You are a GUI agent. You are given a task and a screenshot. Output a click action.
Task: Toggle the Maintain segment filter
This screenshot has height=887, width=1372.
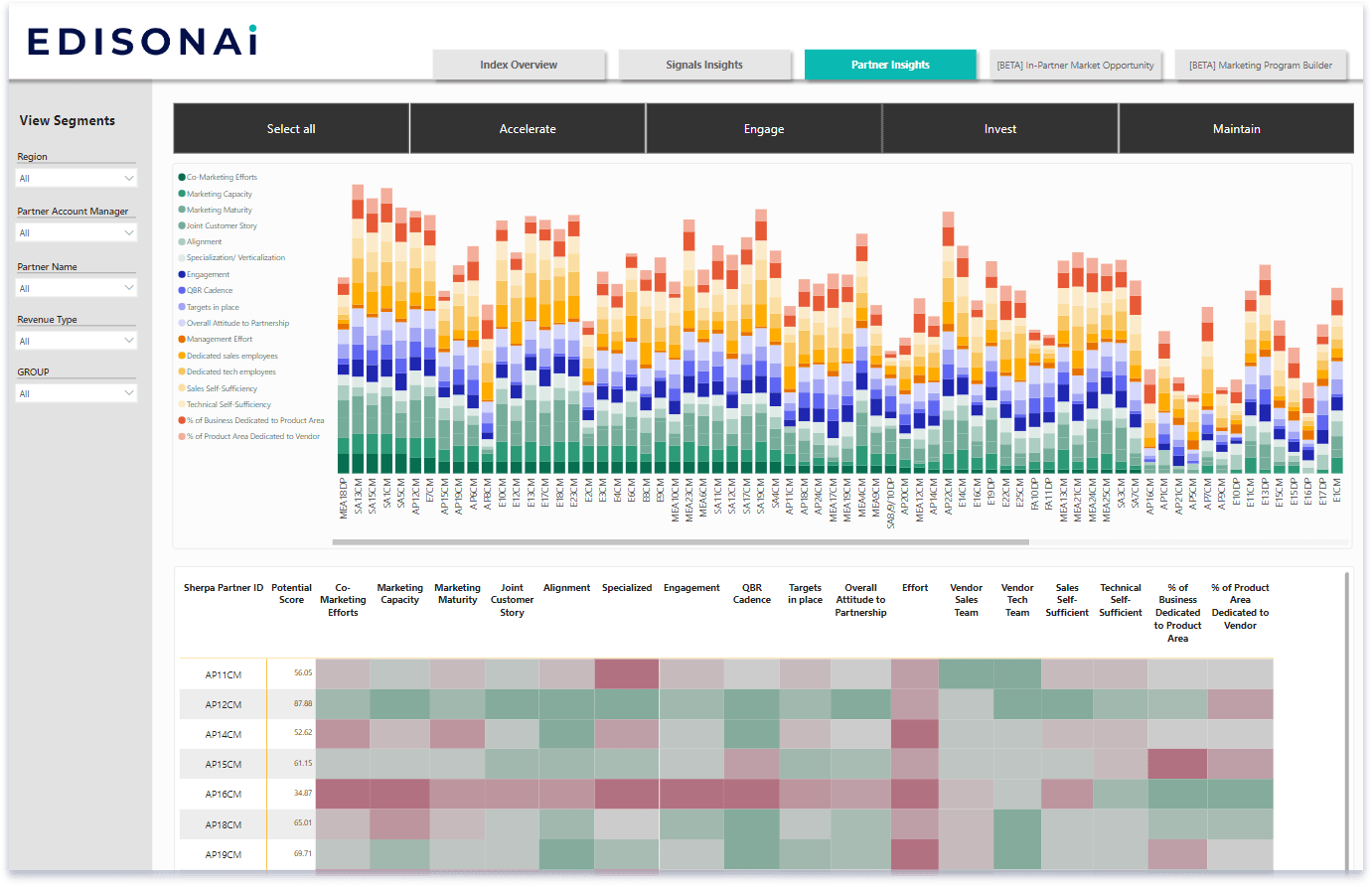coord(1236,129)
